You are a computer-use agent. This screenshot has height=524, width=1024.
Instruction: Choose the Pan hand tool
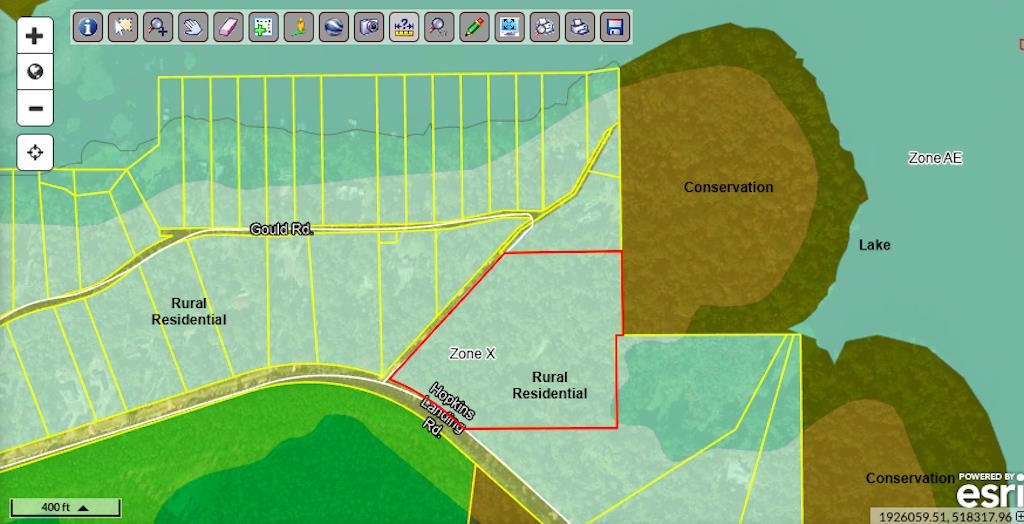pos(193,27)
